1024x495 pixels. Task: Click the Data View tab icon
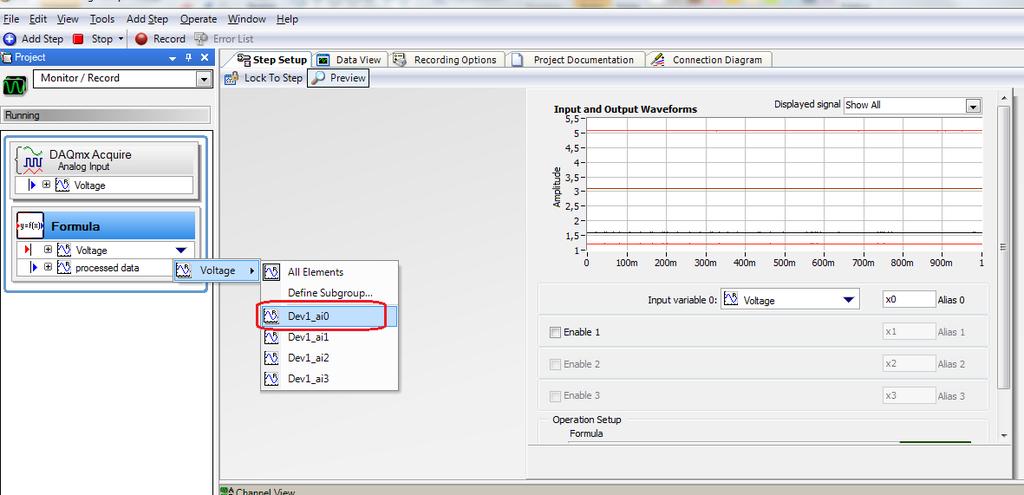click(x=323, y=60)
